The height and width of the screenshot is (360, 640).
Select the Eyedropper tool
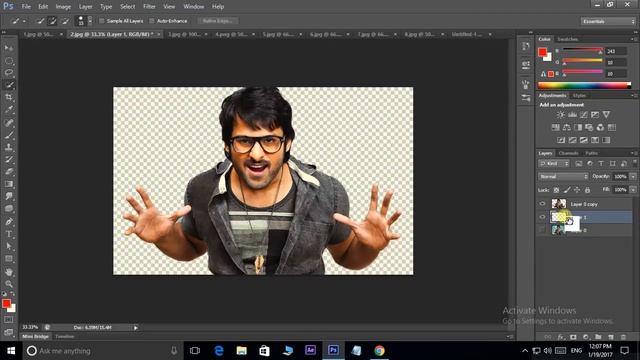[9, 109]
